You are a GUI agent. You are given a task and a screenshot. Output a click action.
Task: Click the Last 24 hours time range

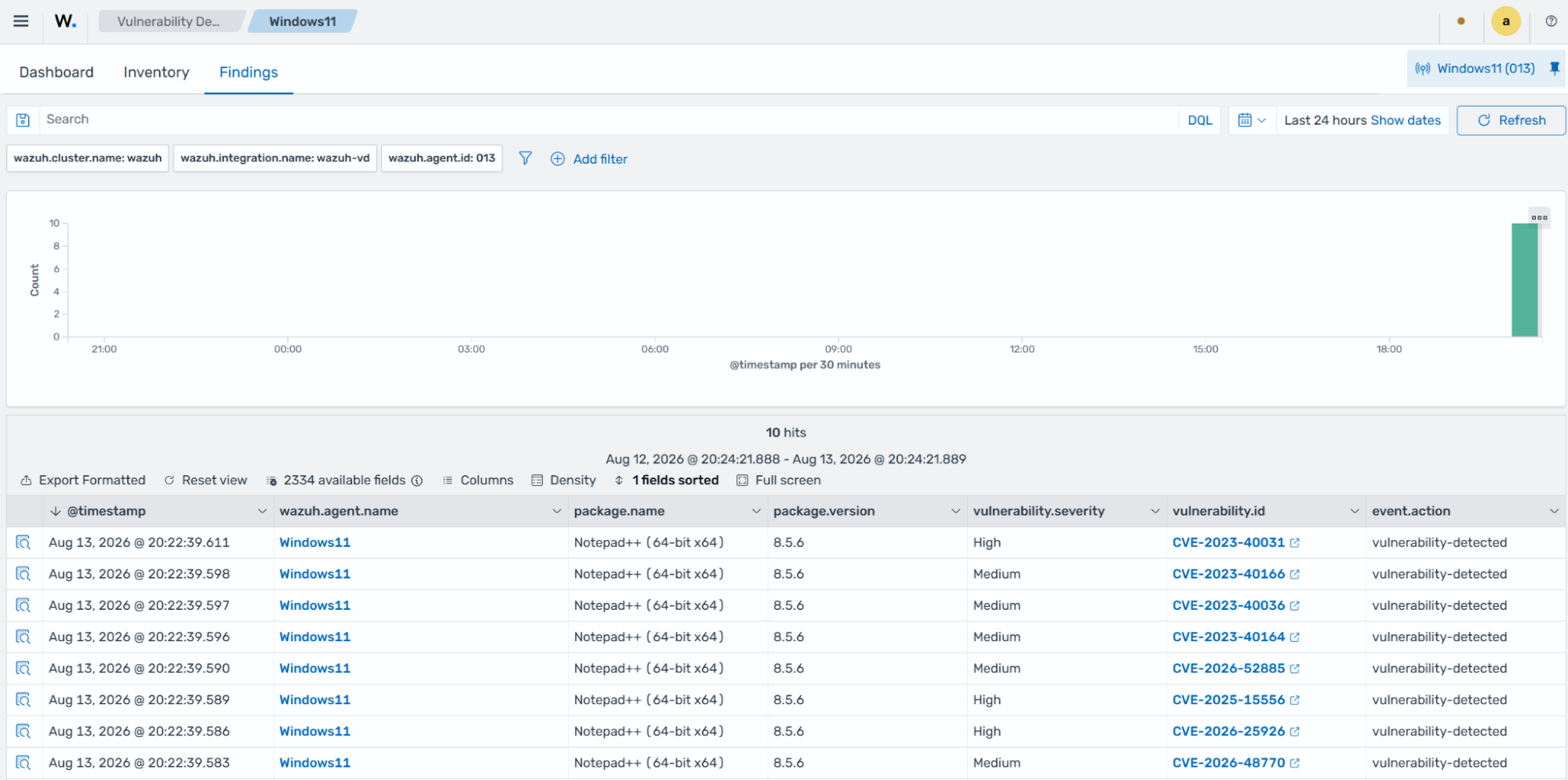(x=1326, y=120)
